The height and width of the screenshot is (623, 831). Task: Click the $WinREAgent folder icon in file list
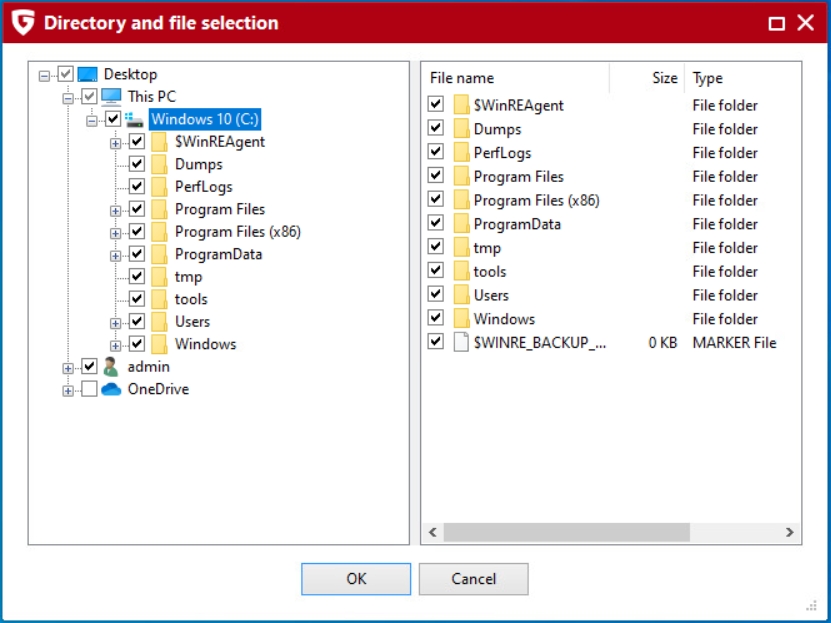(461, 105)
